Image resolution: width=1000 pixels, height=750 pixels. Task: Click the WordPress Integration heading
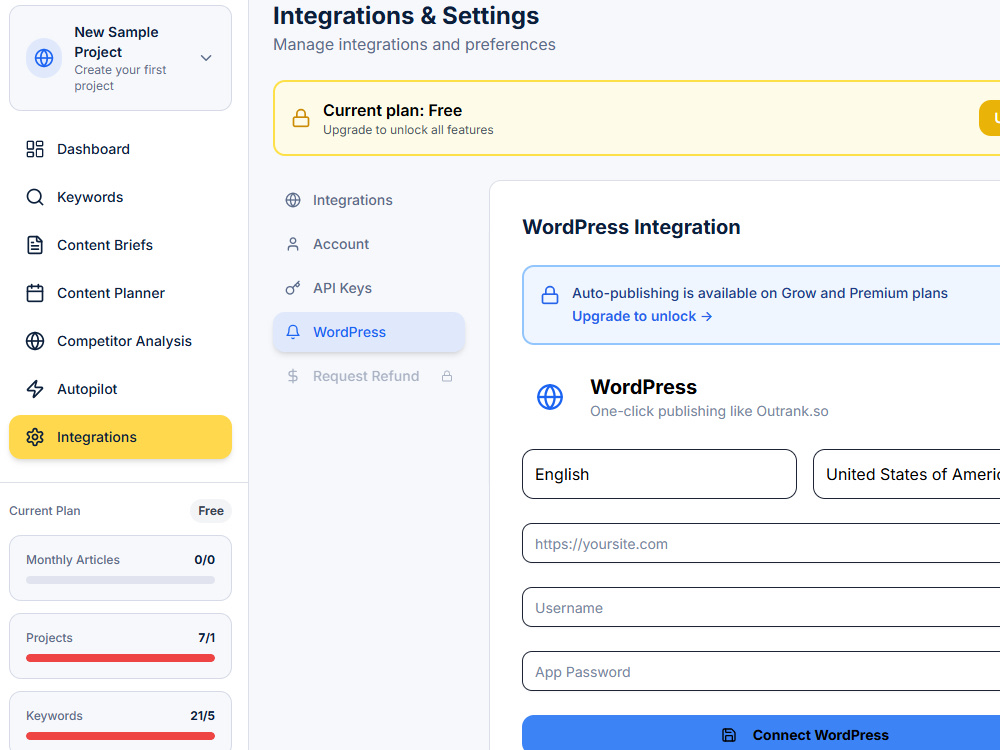pyautogui.click(x=631, y=227)
